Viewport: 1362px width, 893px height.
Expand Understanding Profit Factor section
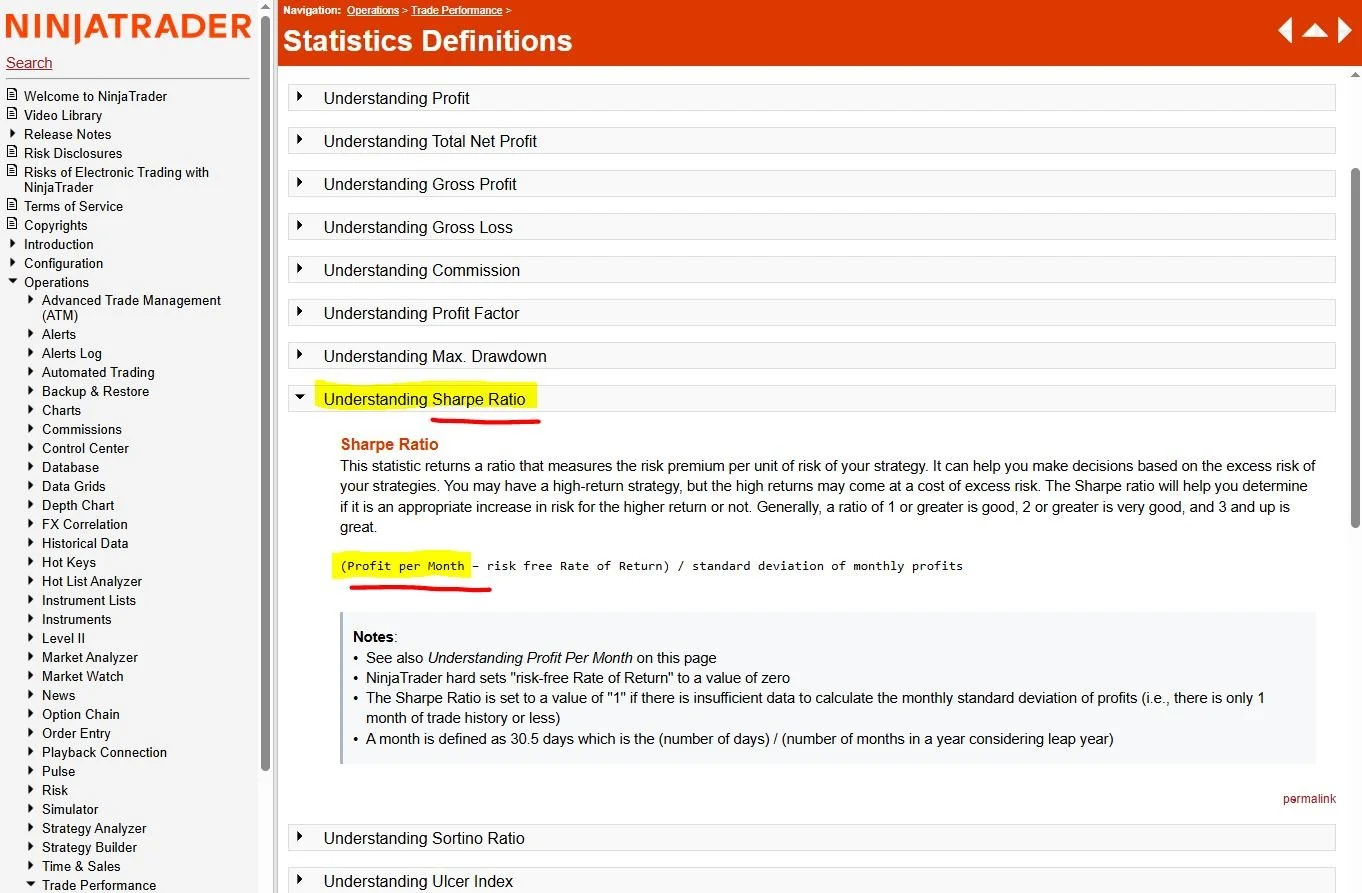[x=811, y=313]
